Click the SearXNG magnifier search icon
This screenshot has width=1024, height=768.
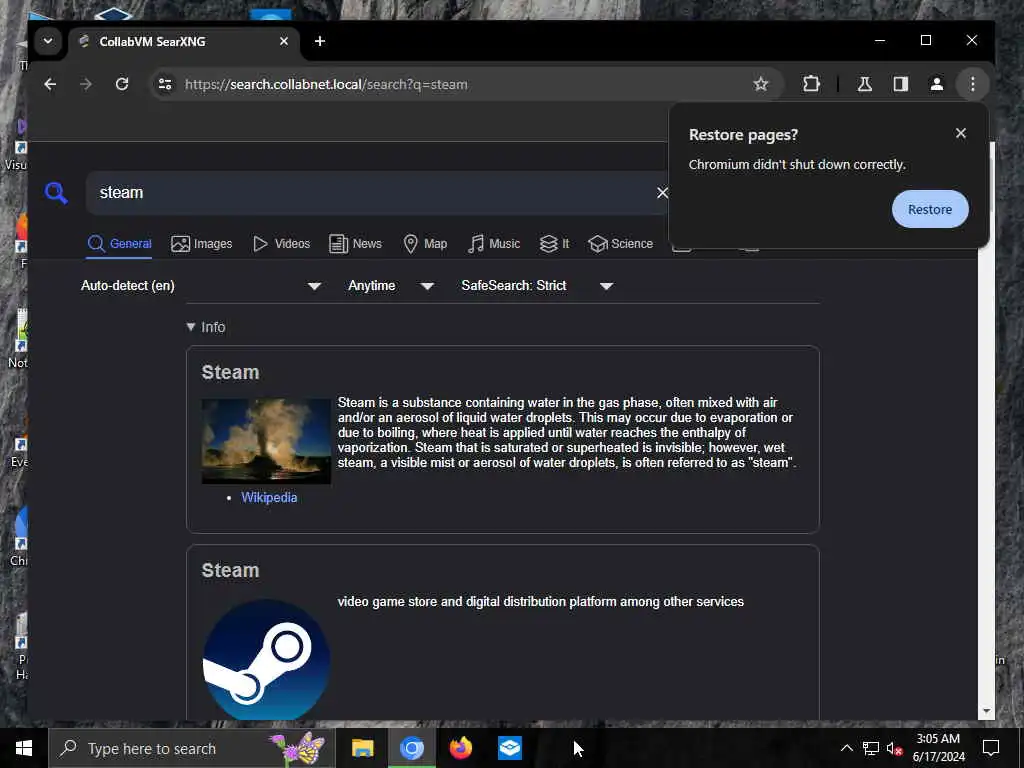click(56, 193)
